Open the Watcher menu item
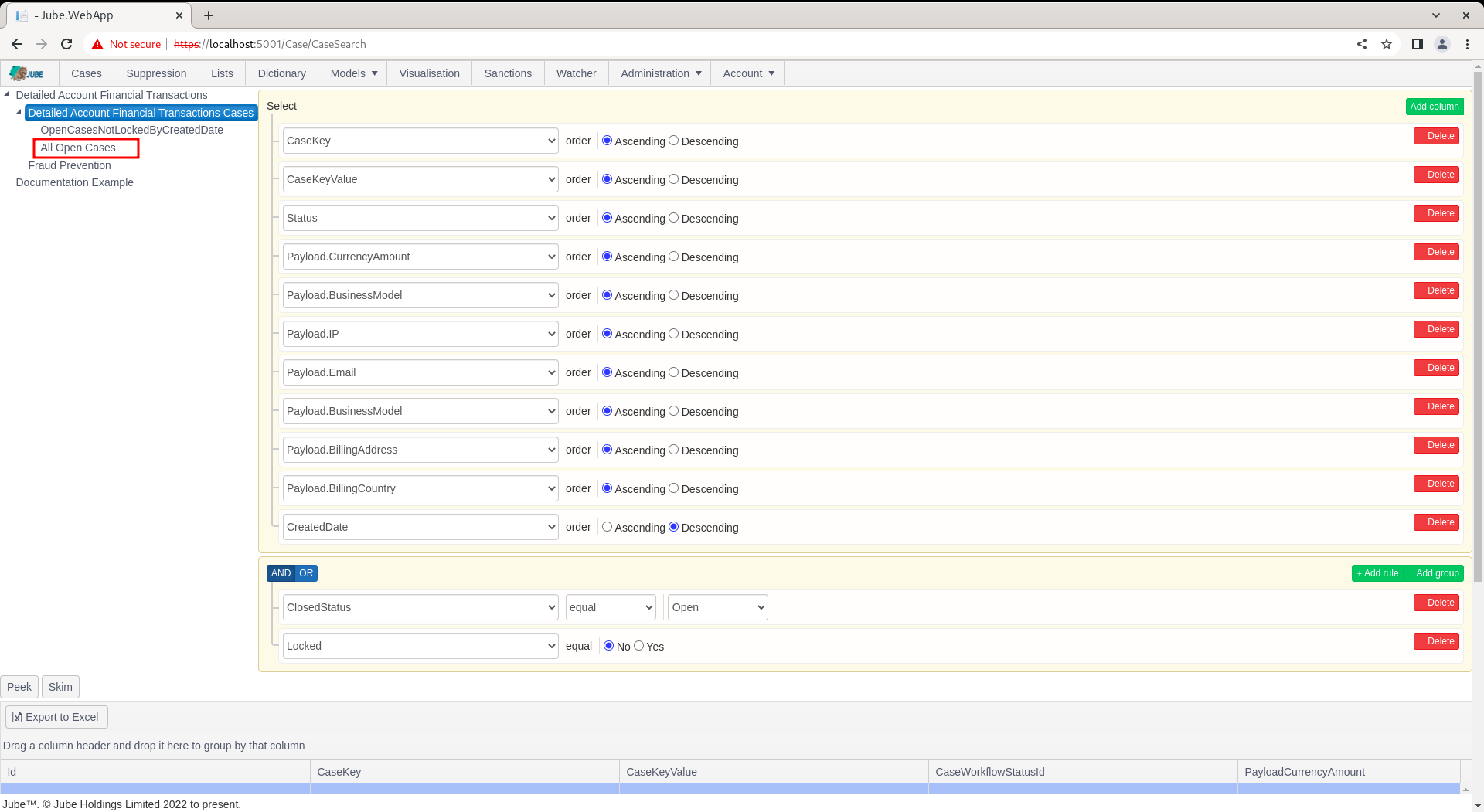1484x812 pixels. pos(577,73)
